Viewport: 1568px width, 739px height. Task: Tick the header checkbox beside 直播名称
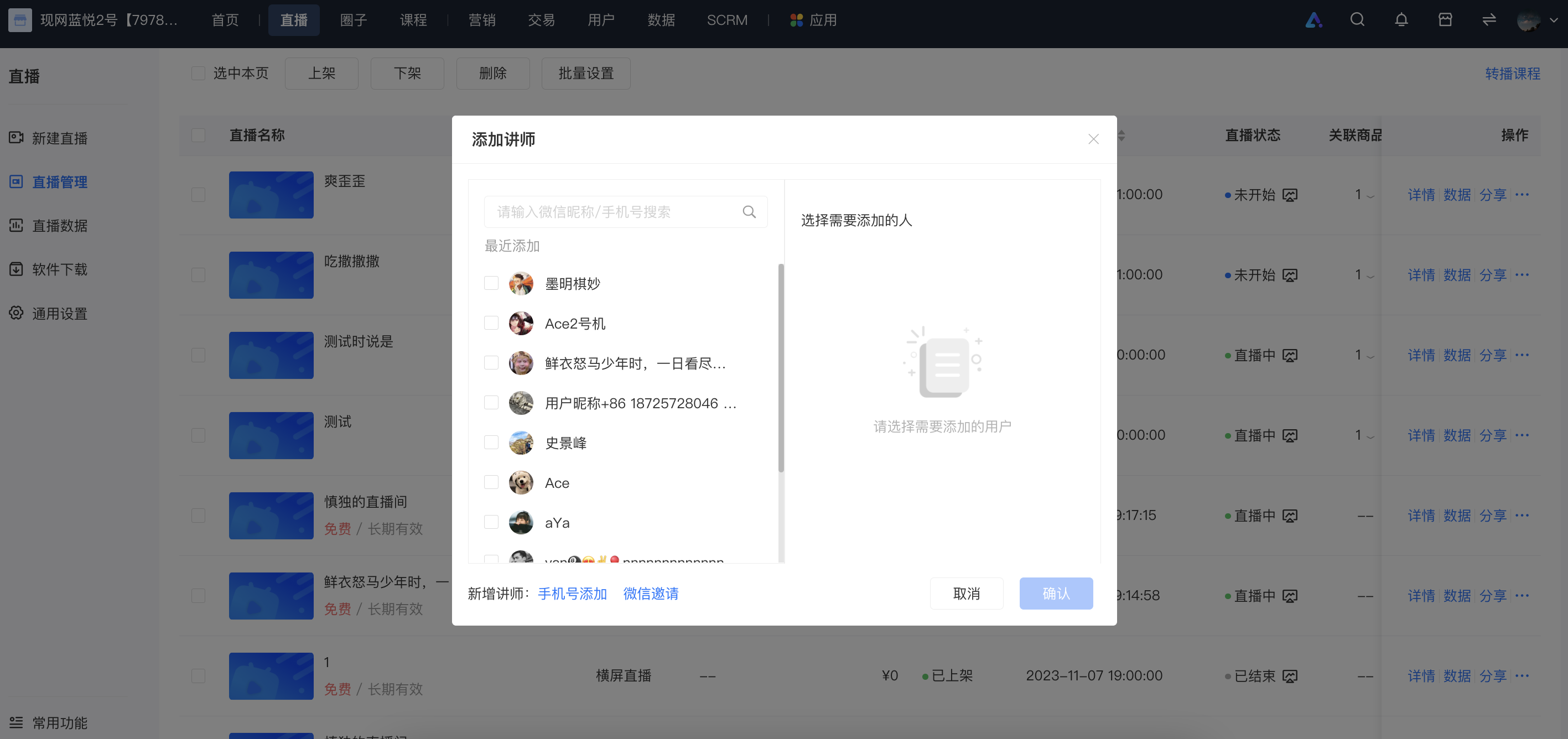[199, 135]
